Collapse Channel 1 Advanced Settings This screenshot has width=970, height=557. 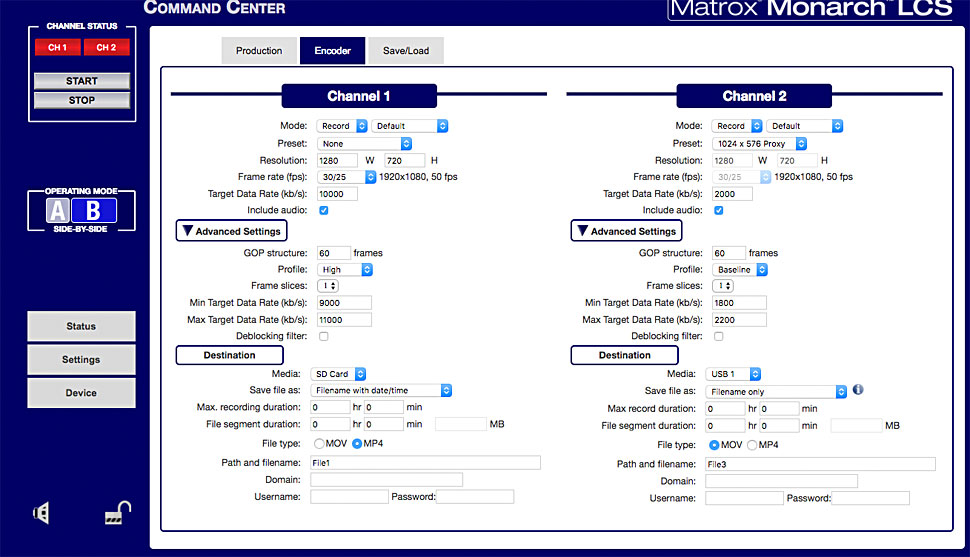point(231,231)
